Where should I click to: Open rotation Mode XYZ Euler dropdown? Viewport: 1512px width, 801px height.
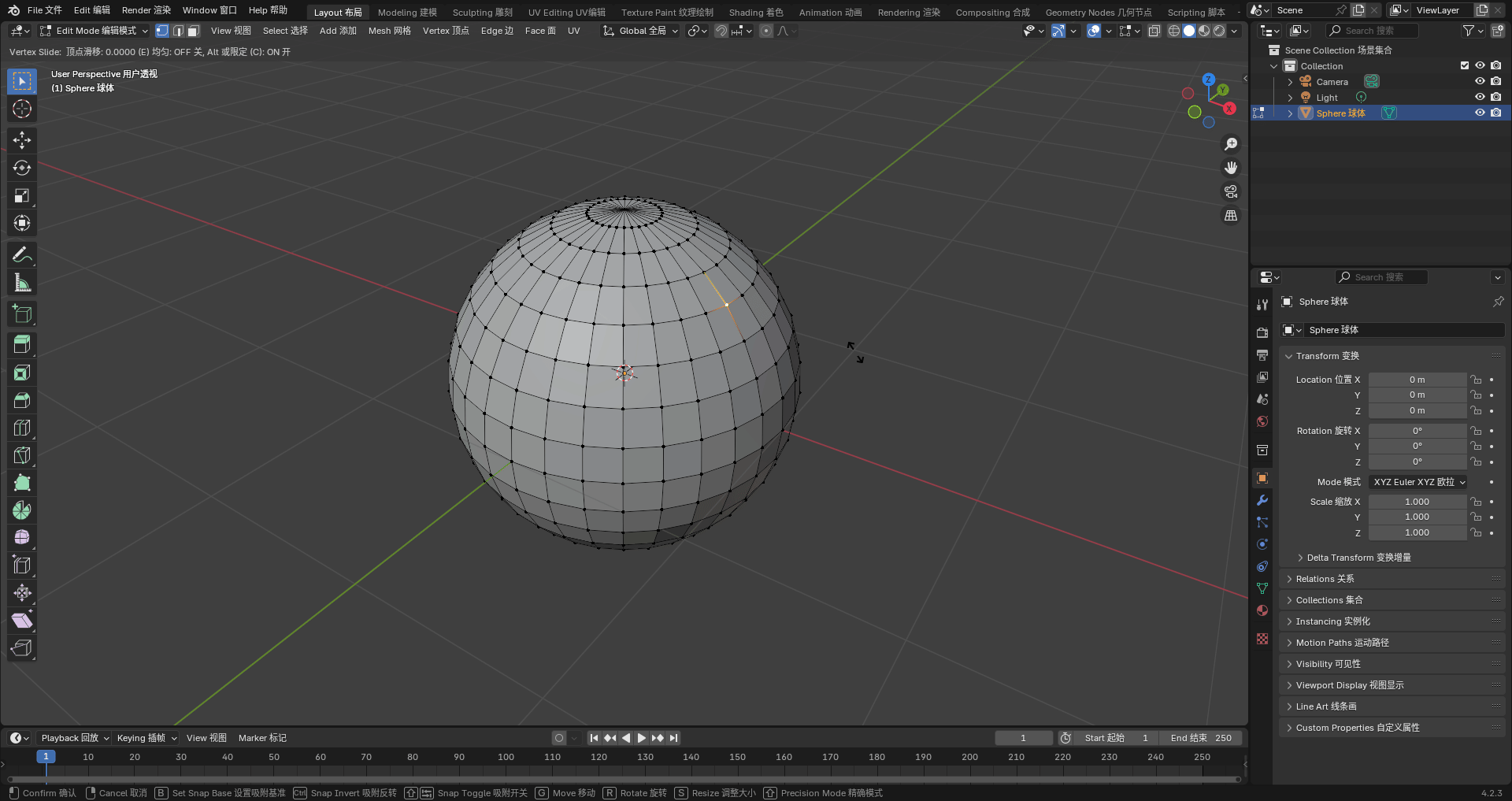tap(1418, 482)
